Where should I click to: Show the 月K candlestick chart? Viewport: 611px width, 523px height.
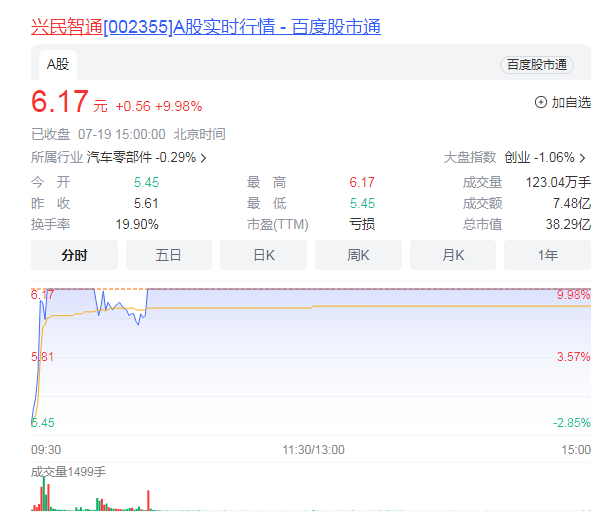(x=453, y=255)
